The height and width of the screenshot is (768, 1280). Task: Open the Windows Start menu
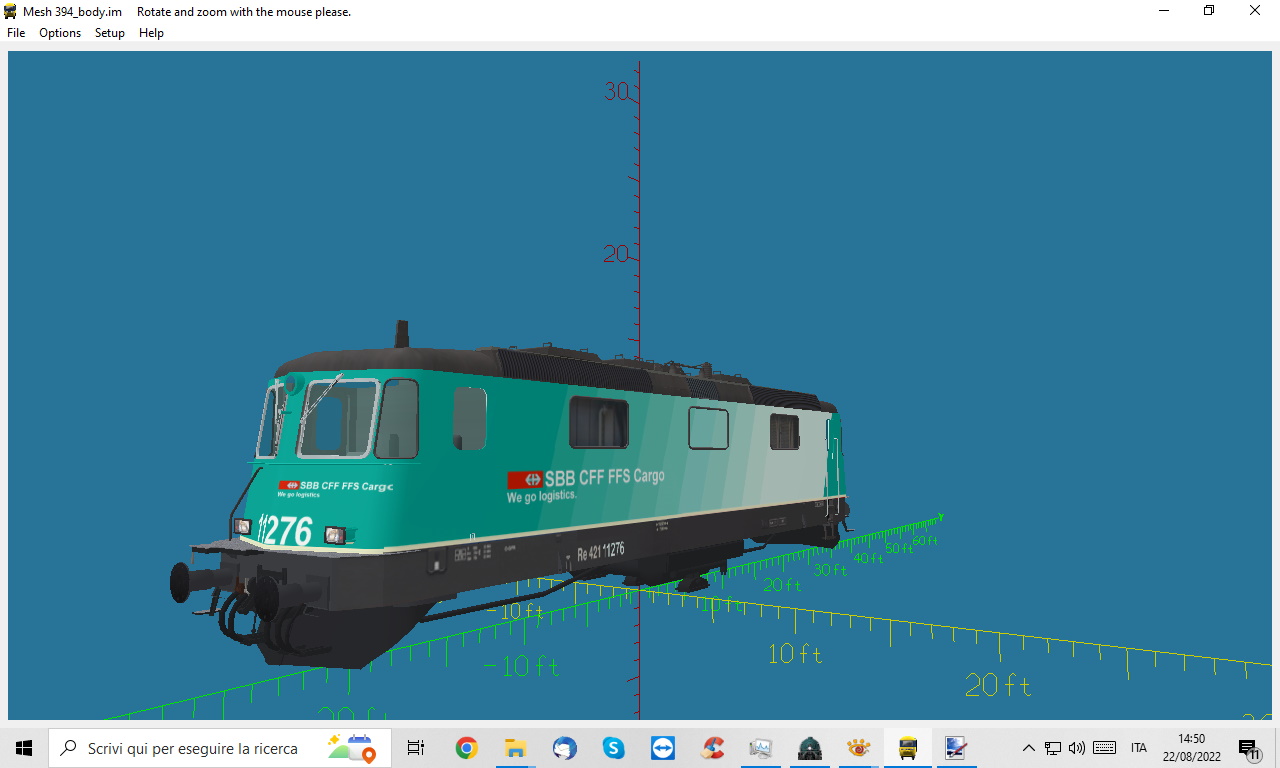(x=24, y=748)
